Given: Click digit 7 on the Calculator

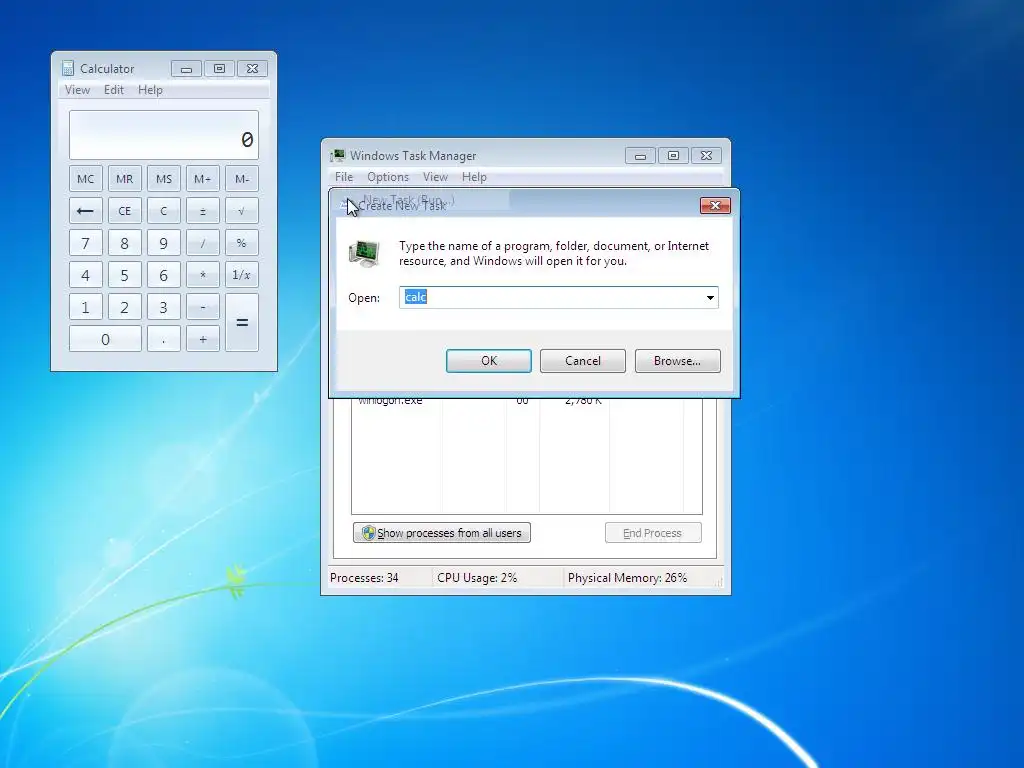Looking at the screenshot, I should pyautogui.click(x=86, y=243).
